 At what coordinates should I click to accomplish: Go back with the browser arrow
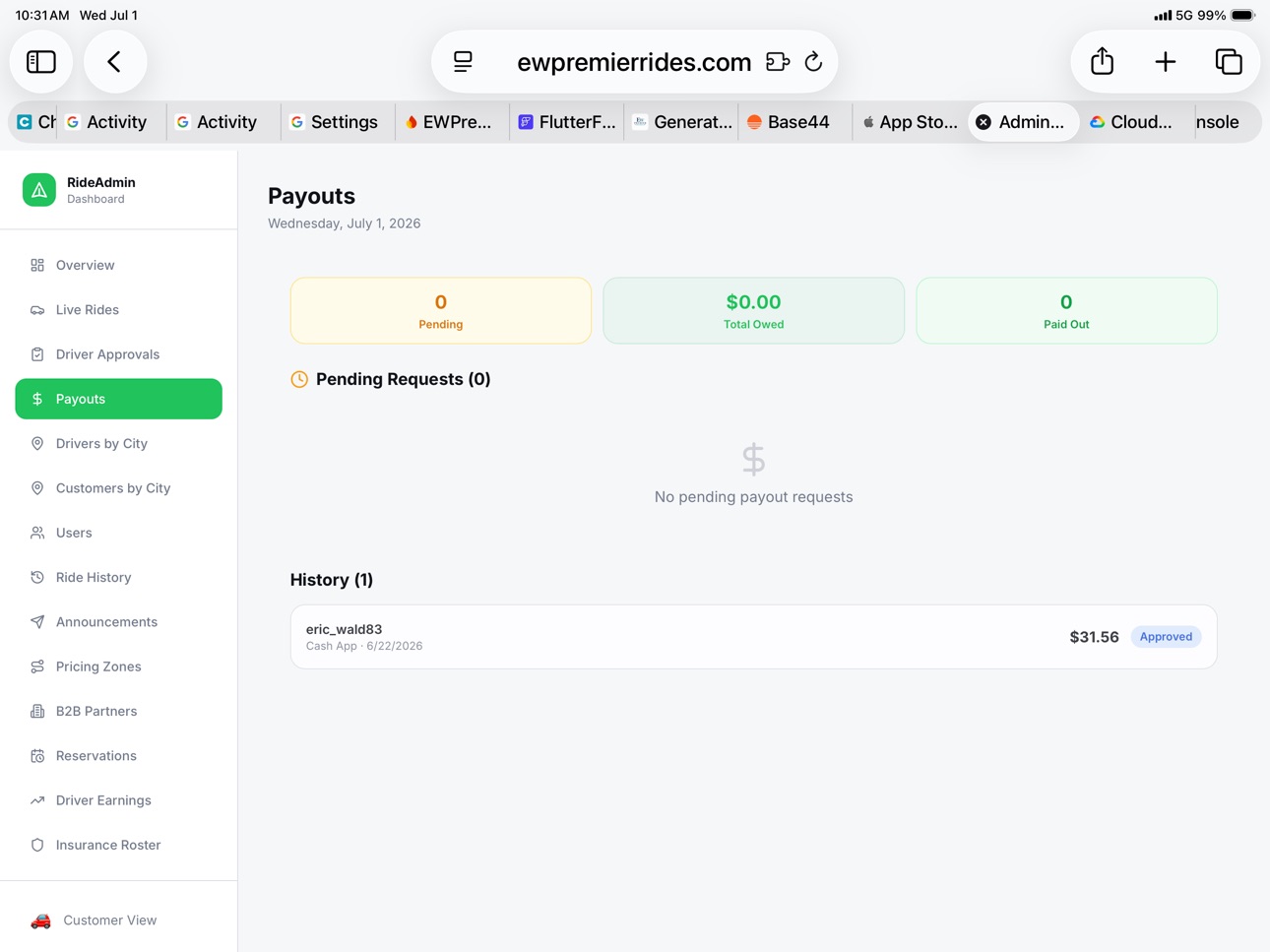[115, 62]
